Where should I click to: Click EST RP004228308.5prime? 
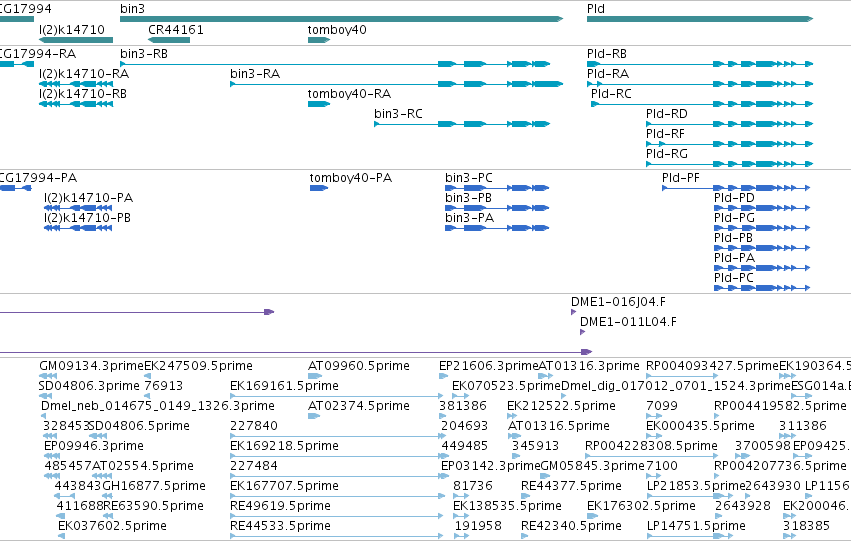[x=652, y=456]
